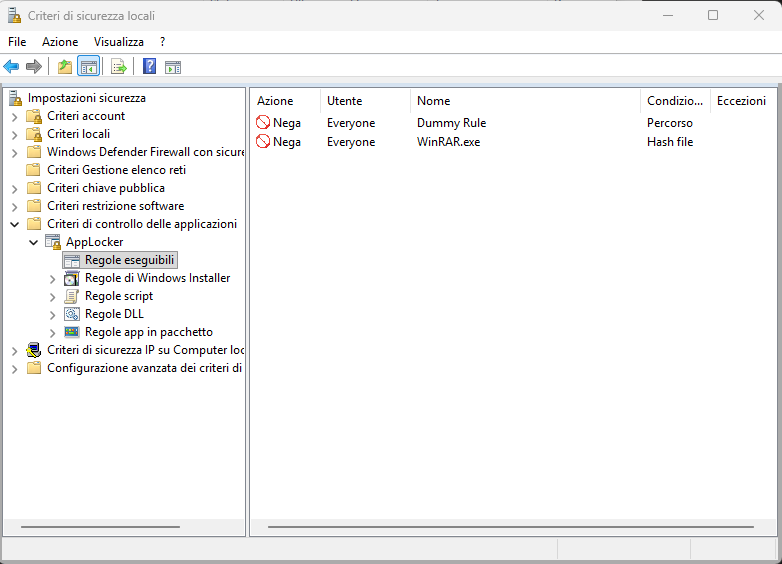Expand Regole app in pacchetto node
782x564 pixels.
coord(52,333)
